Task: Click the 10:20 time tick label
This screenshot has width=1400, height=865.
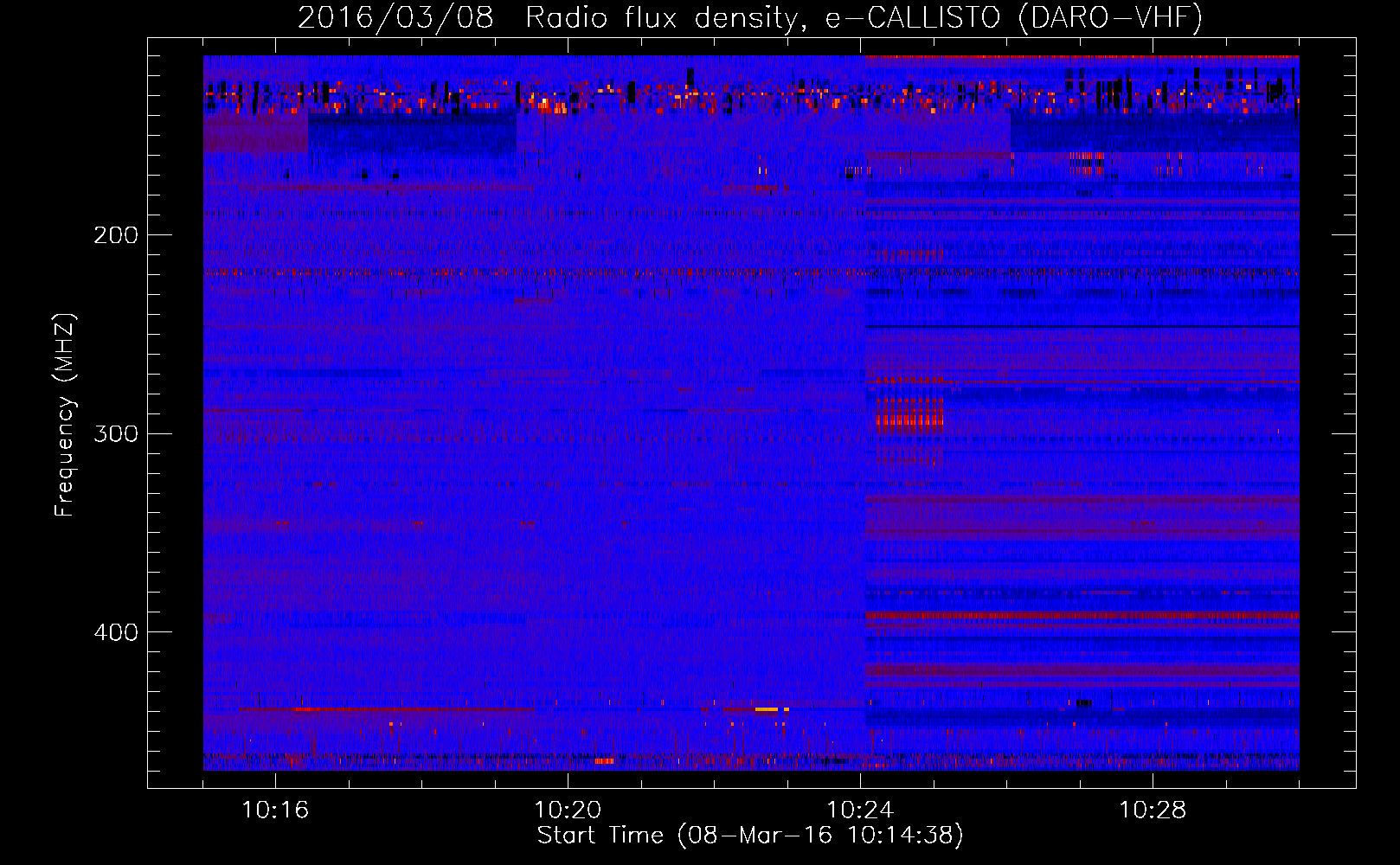Action: [568, 811]
